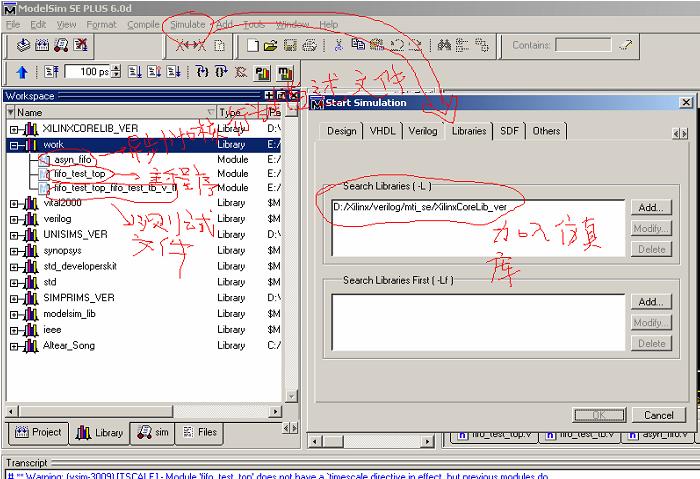Screen dimensions: 700x479
Task: Click the Workspace pane plus zoom icon
Action: pos(269,96)
